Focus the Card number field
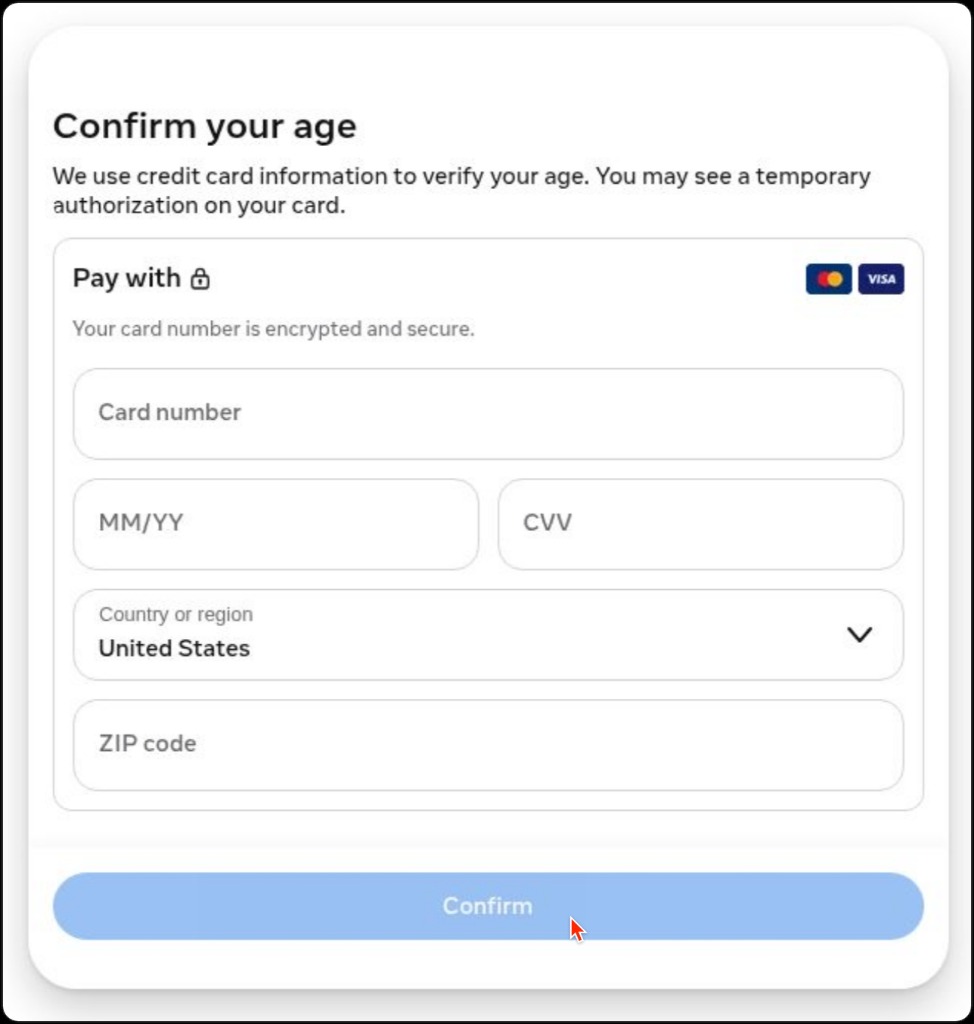974x1024 pixels. (488, 413)
